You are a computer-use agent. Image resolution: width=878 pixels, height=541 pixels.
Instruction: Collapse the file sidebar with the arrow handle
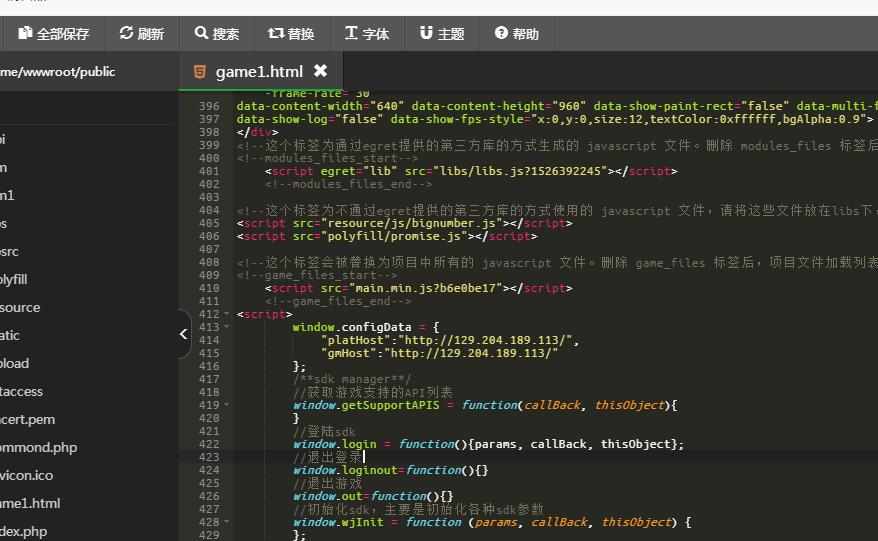coord(184,334)
